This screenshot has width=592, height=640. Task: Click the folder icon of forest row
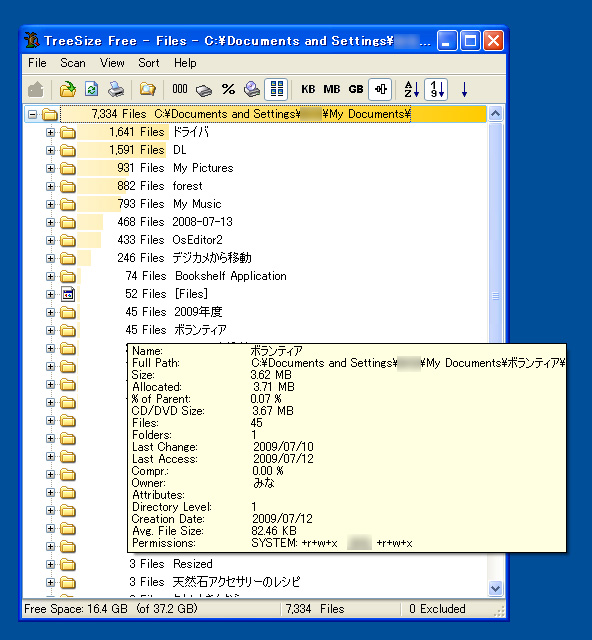68,187
